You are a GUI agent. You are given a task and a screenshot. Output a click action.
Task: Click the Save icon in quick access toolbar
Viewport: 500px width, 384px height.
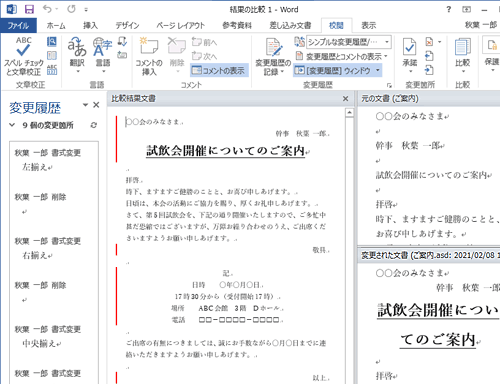[x=29, y=9]
